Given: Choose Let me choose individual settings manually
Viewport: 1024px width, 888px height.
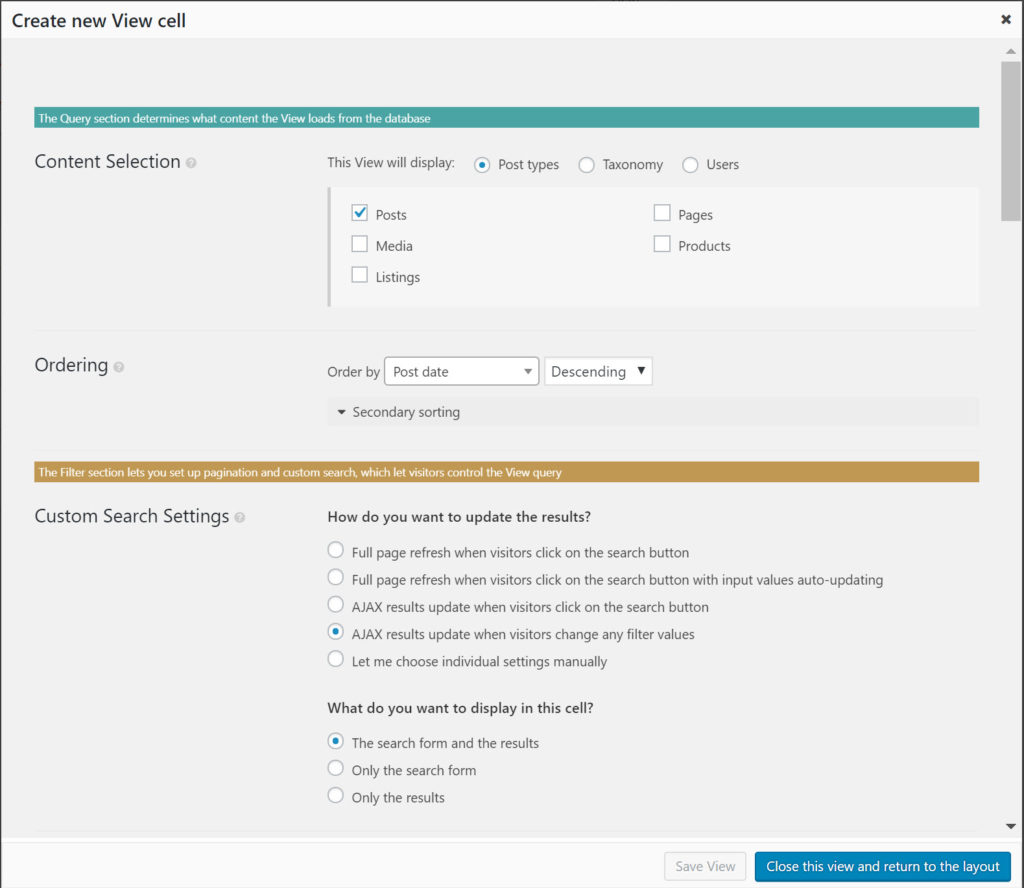Looking at the screenshot, I should tap(336, 661).
